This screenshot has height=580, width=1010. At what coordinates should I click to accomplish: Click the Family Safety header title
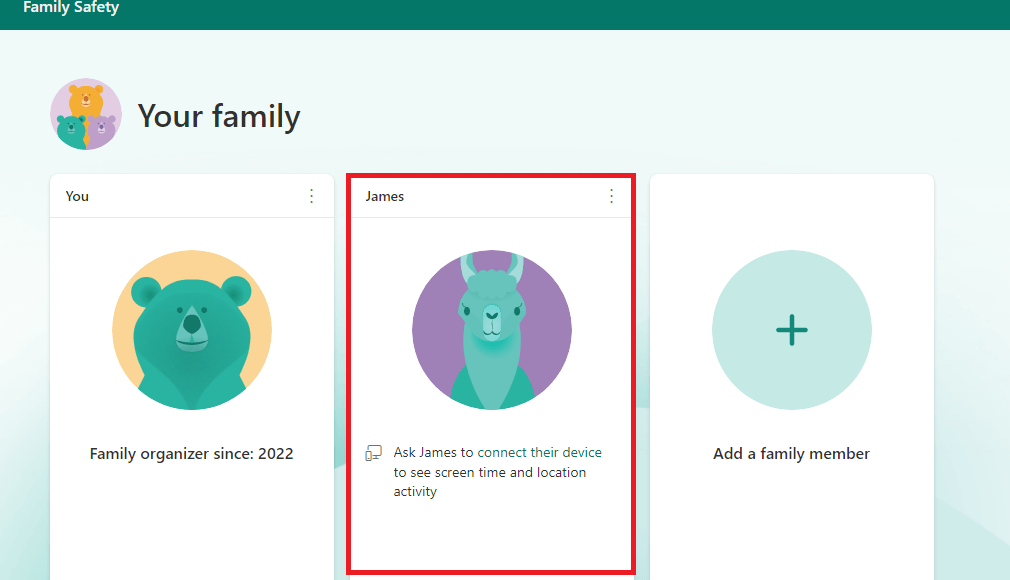(70, 8)
